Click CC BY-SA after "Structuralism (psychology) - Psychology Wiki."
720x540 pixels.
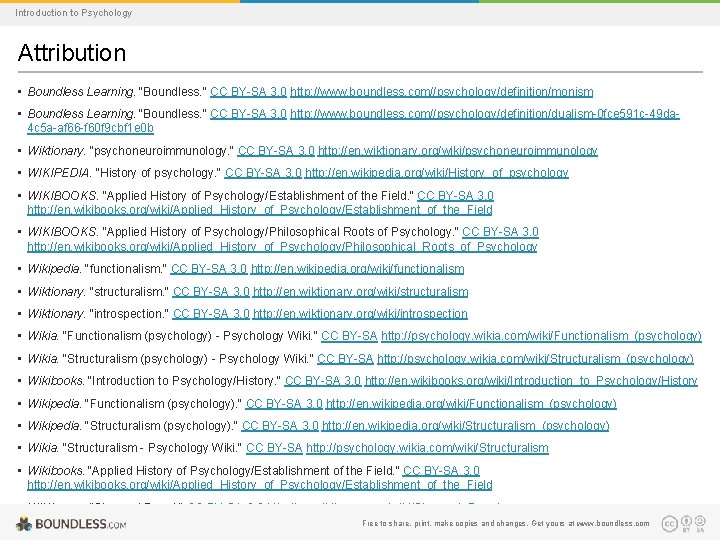(345, 359)
